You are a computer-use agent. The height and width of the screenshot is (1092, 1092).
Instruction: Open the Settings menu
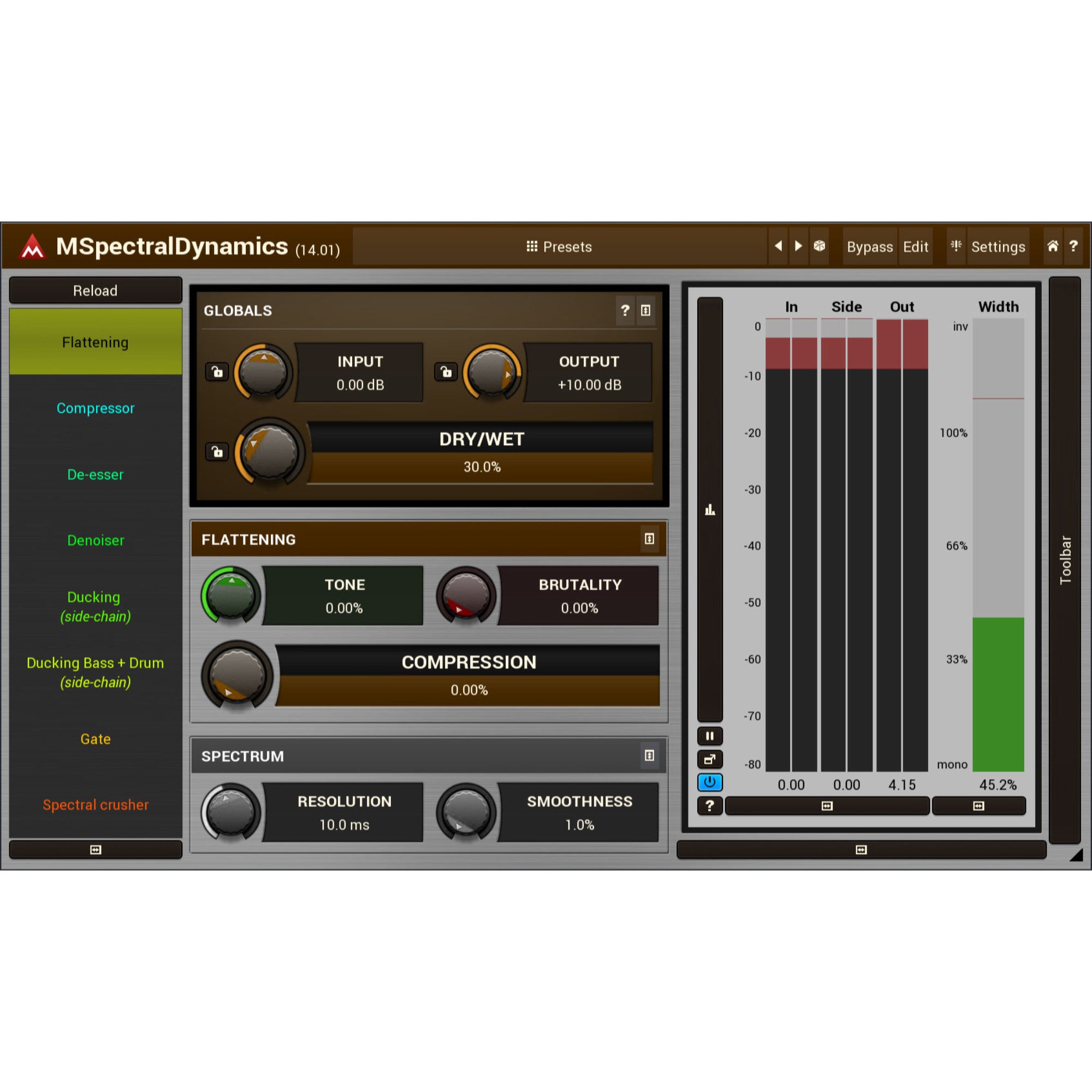(998, 246)
